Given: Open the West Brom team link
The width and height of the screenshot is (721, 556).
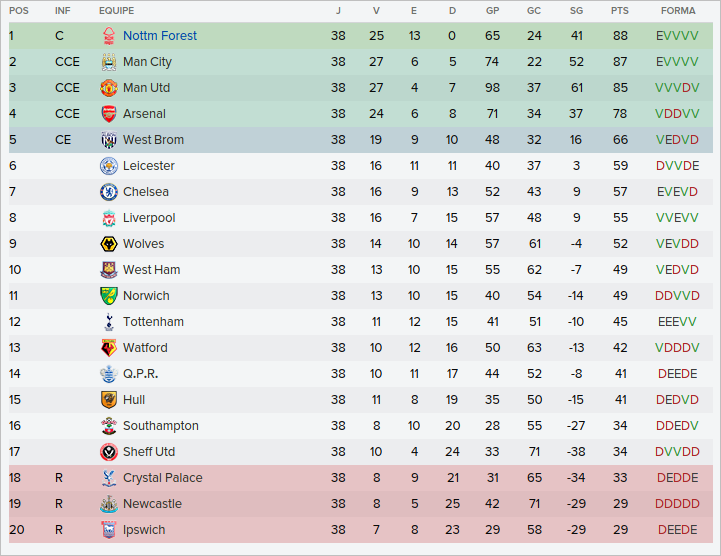Looking at the screenshot, I should click(x=153, y=140).
